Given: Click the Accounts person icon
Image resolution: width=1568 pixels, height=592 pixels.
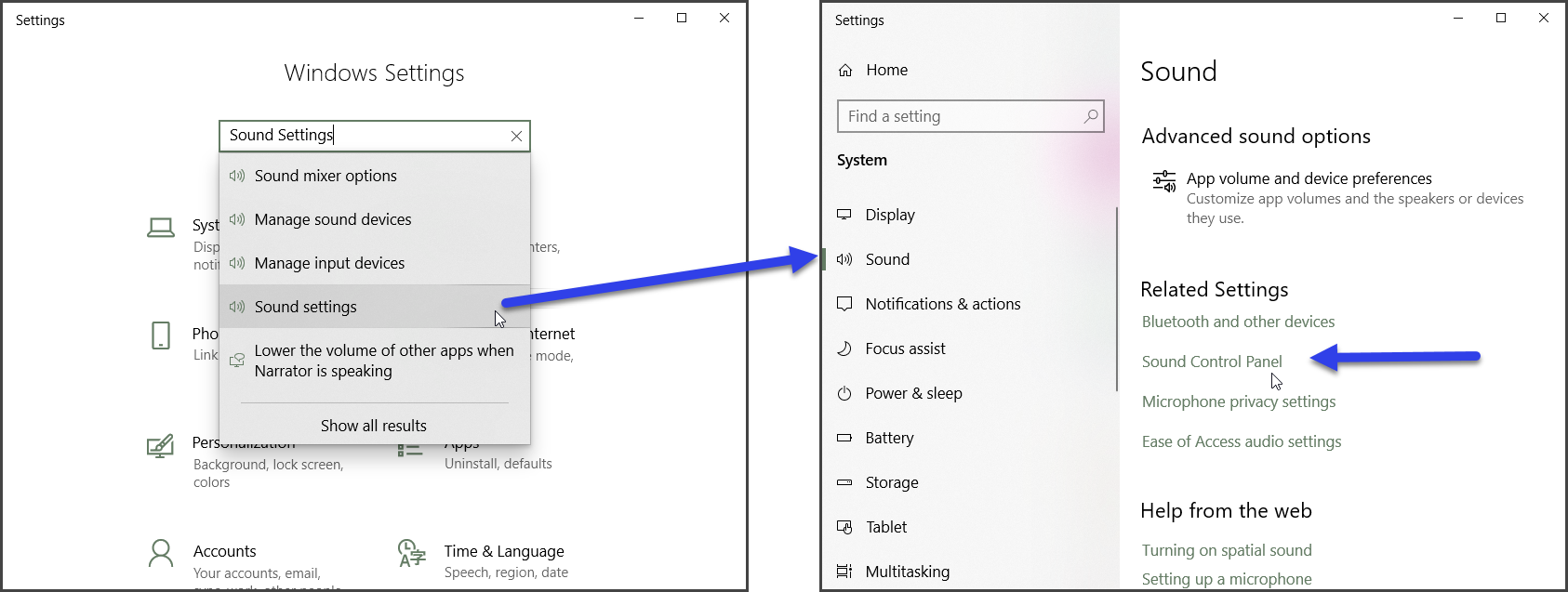Looking at the screenshot, I should pyautogui.click(x=161, y=554).
